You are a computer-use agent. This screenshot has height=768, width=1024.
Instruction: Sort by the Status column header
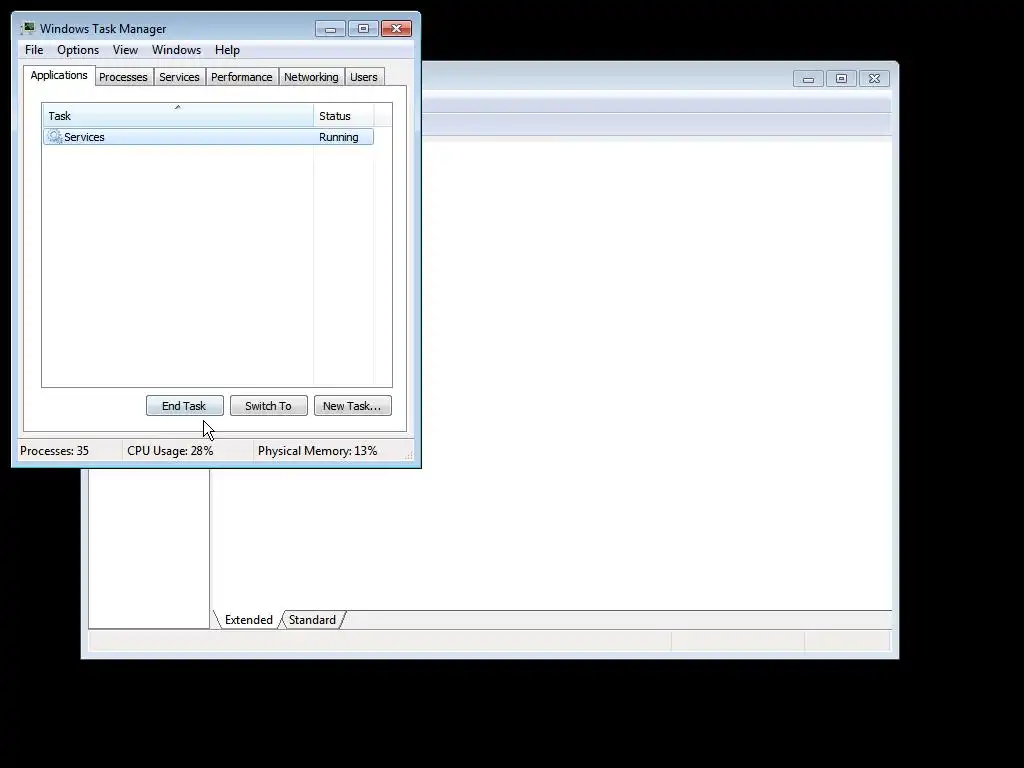pos(344,116)
